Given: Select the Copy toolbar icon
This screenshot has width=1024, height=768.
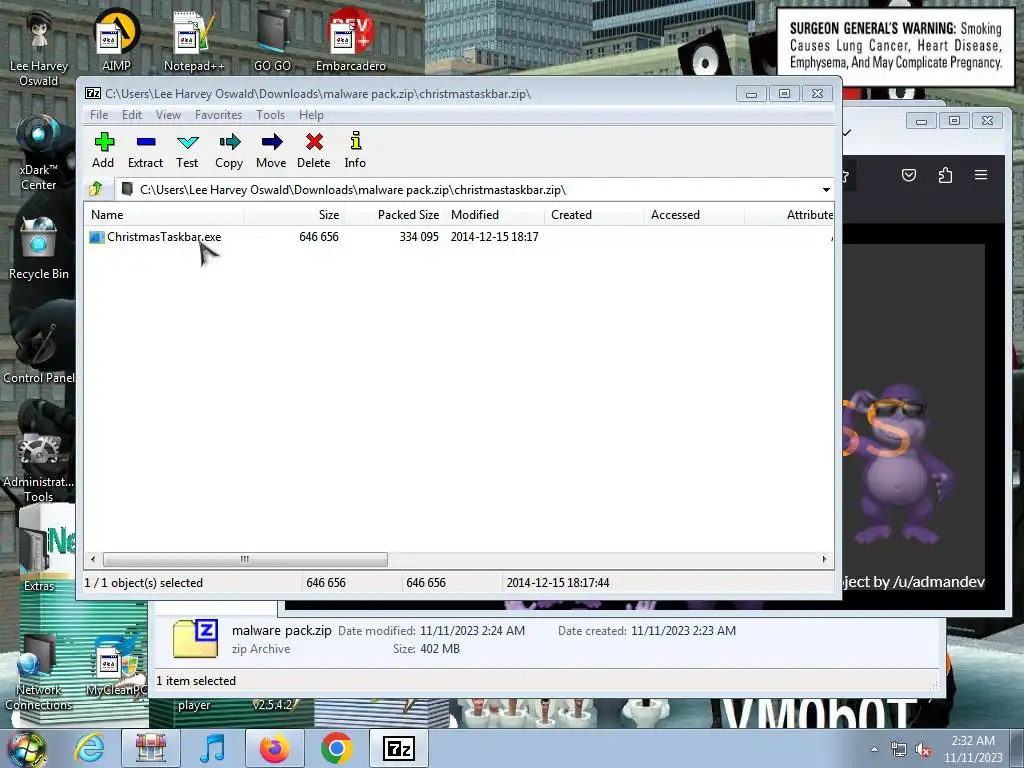Looking at the screenshot, I should [x=229, y=151].
